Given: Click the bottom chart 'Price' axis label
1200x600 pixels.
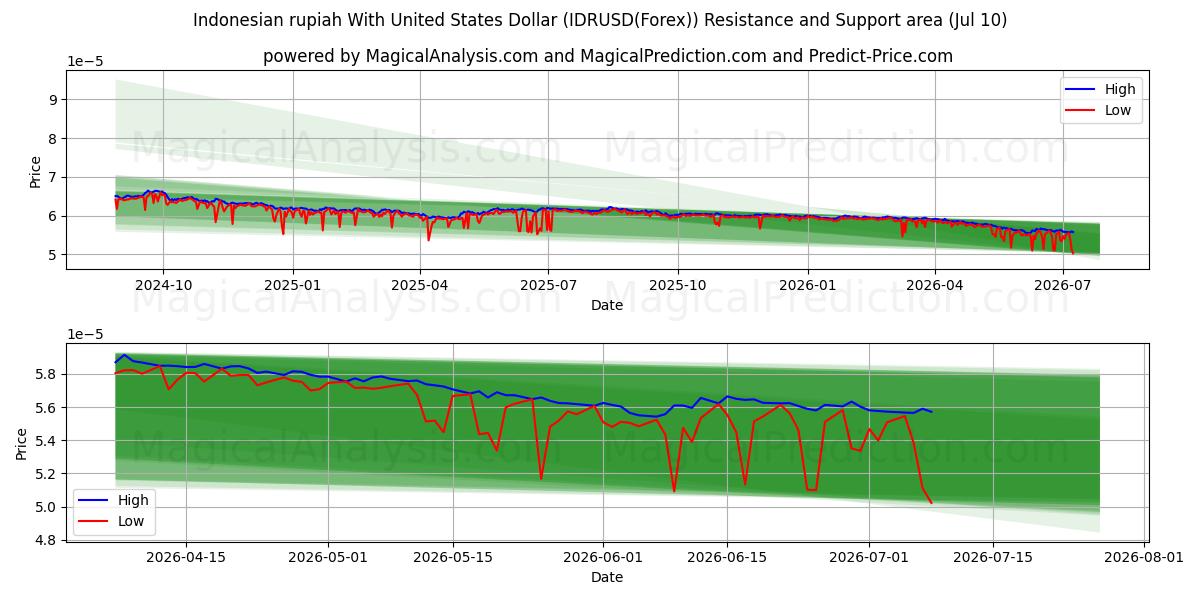Looking at the screenshot, I should (x=22, y=443).
